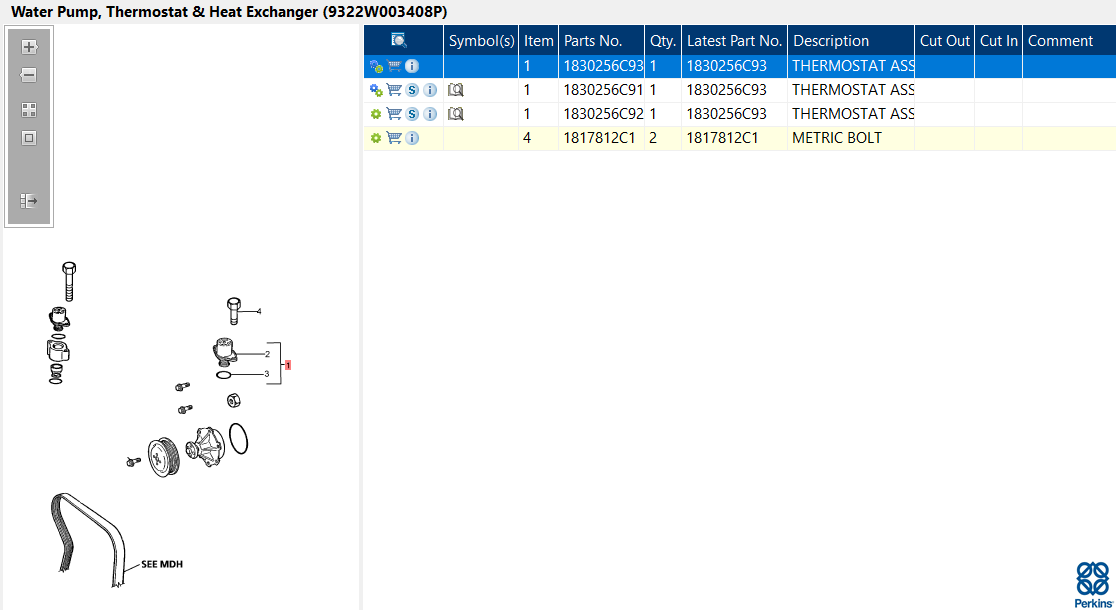Click the single-square fit view icon
The width and height of the screenshot is (1116, 610).
(29, 138)
